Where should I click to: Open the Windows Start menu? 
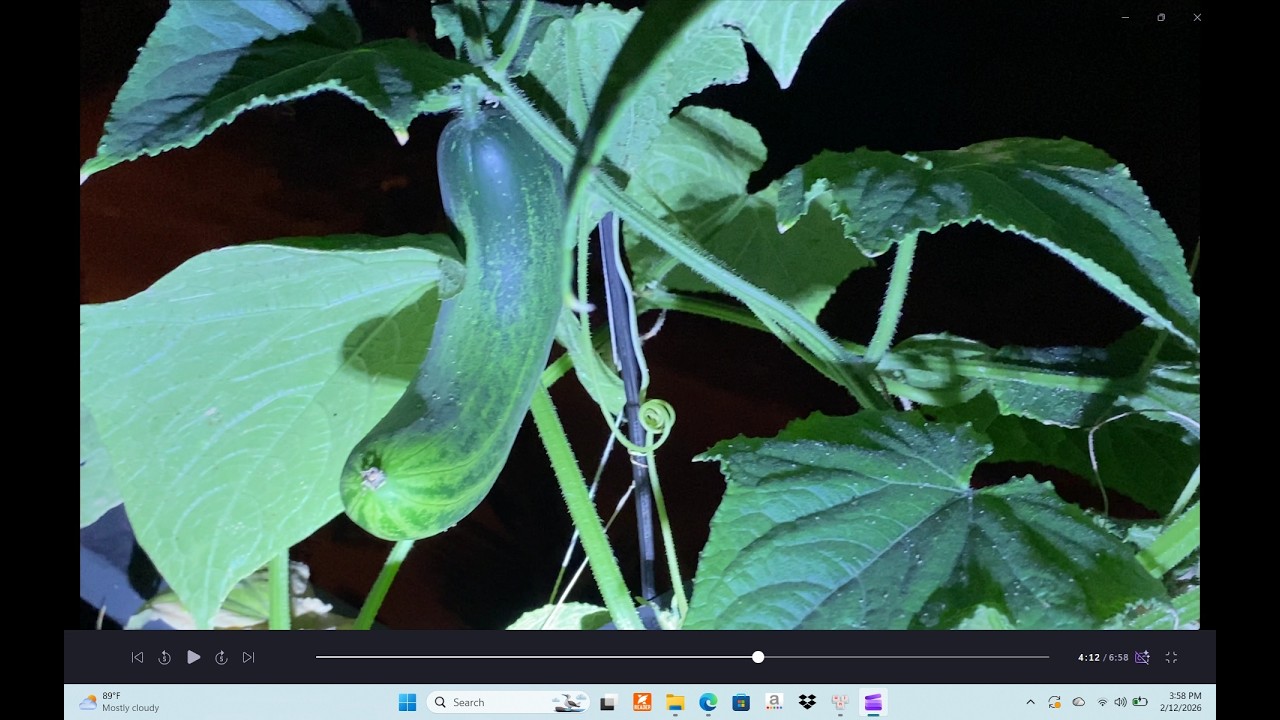(x=407, y=702)
